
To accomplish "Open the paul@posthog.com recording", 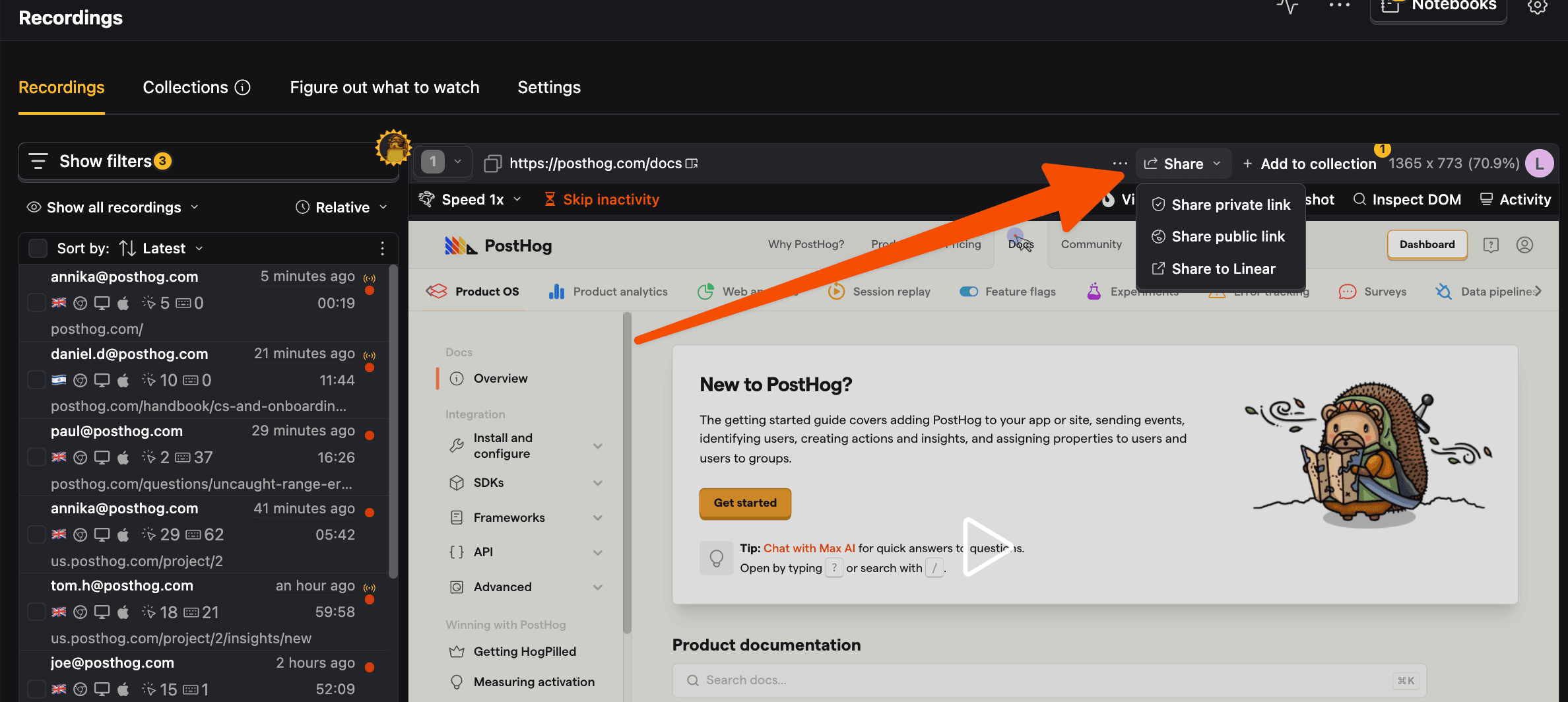I will point(205,457).
